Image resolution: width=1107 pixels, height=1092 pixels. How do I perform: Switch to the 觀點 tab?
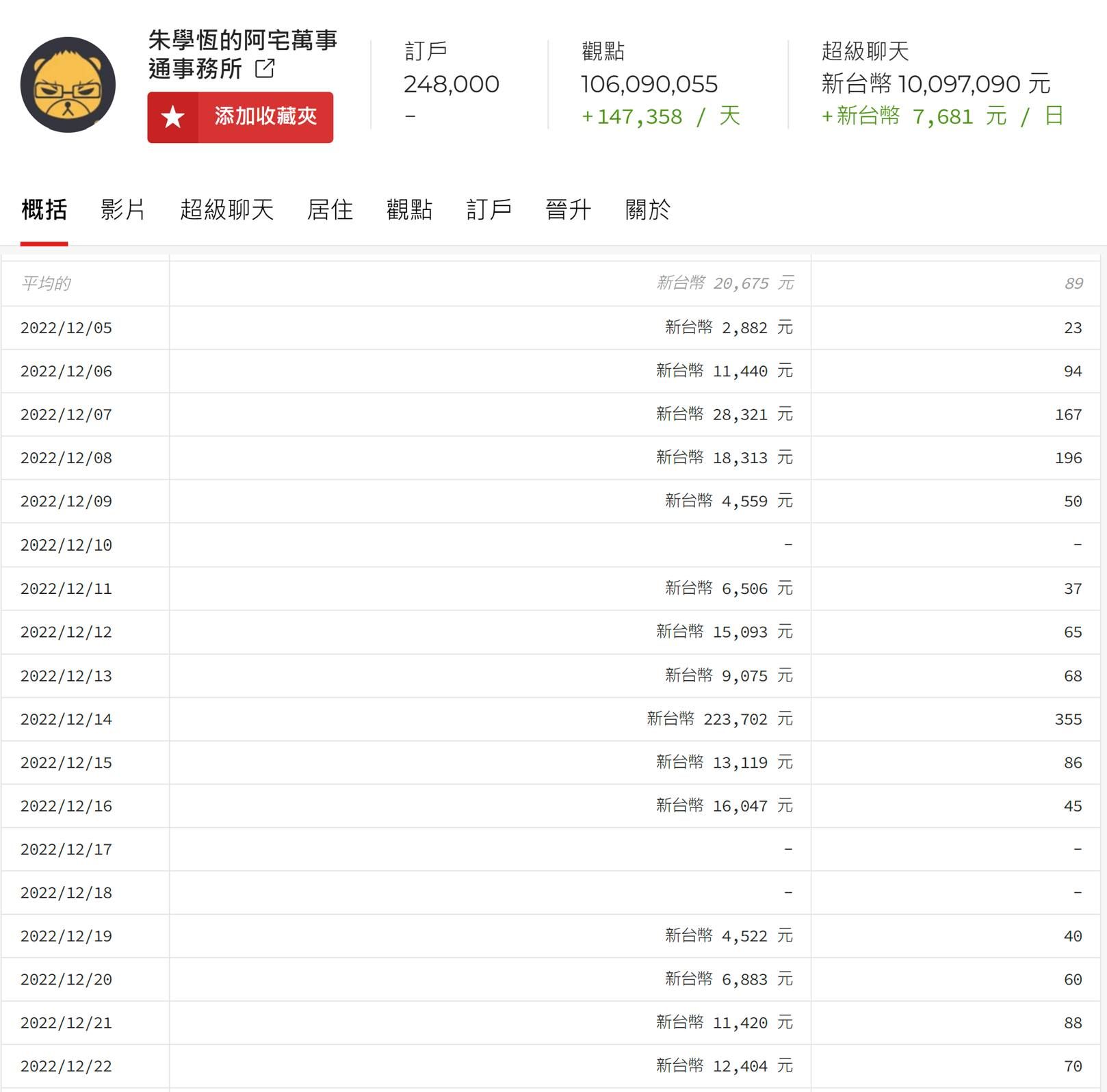(x=409, y=209)
